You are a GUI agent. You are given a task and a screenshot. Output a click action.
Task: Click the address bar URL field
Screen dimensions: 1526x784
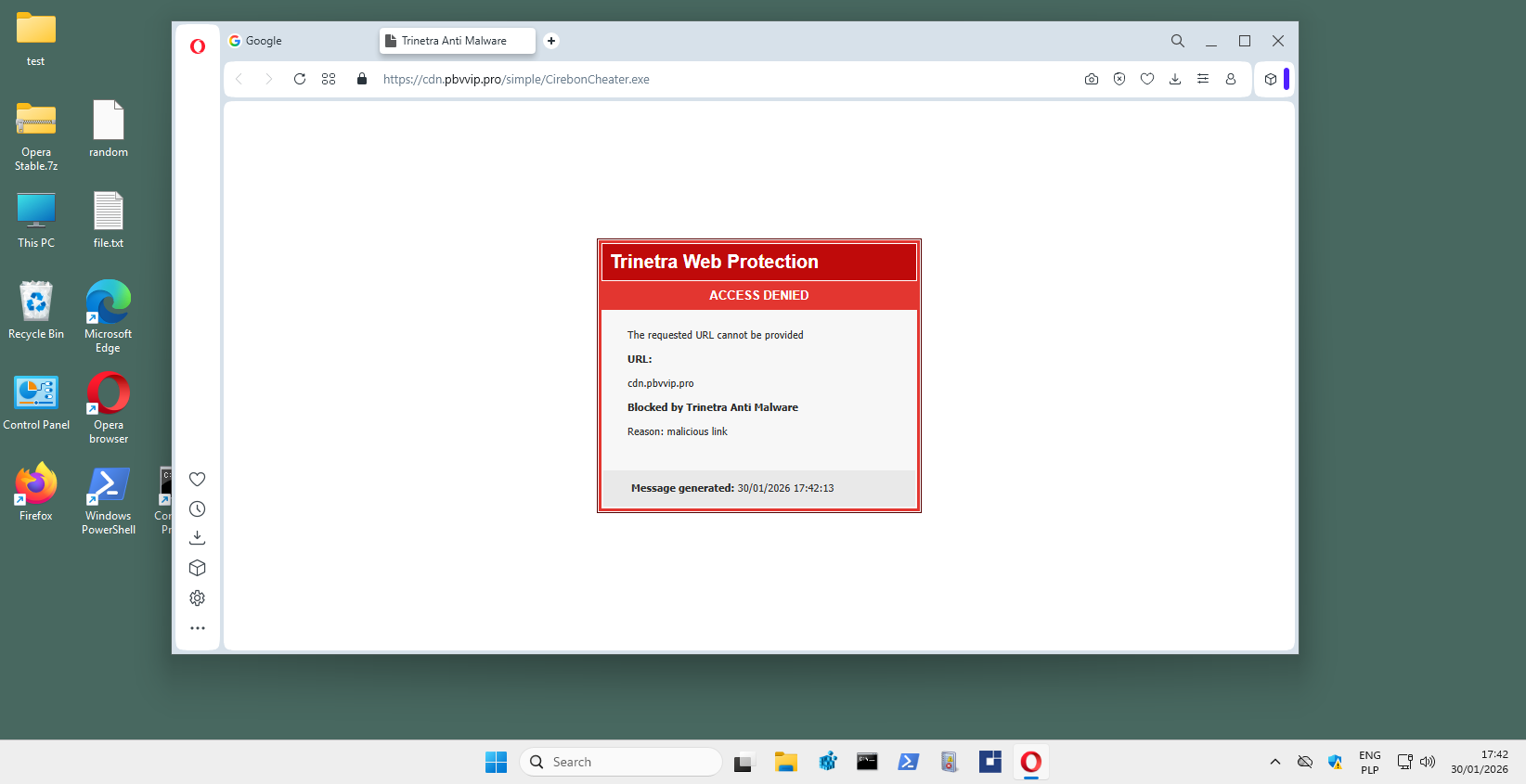click(x=650, y=79)
